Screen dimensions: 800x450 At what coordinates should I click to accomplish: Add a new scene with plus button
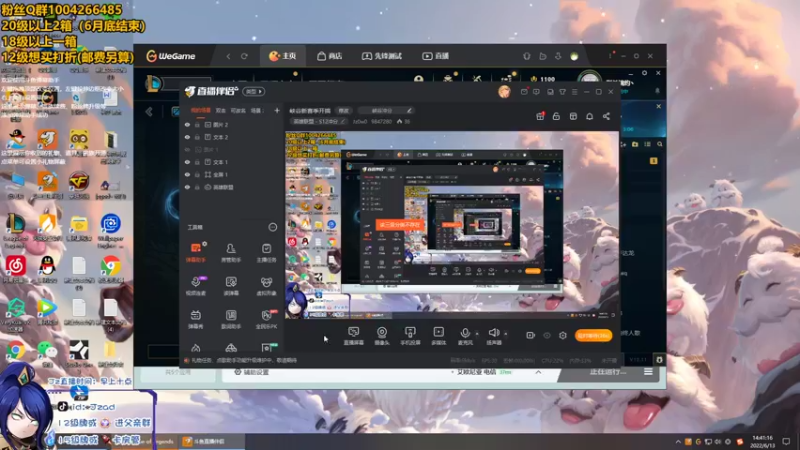(277, 110)
